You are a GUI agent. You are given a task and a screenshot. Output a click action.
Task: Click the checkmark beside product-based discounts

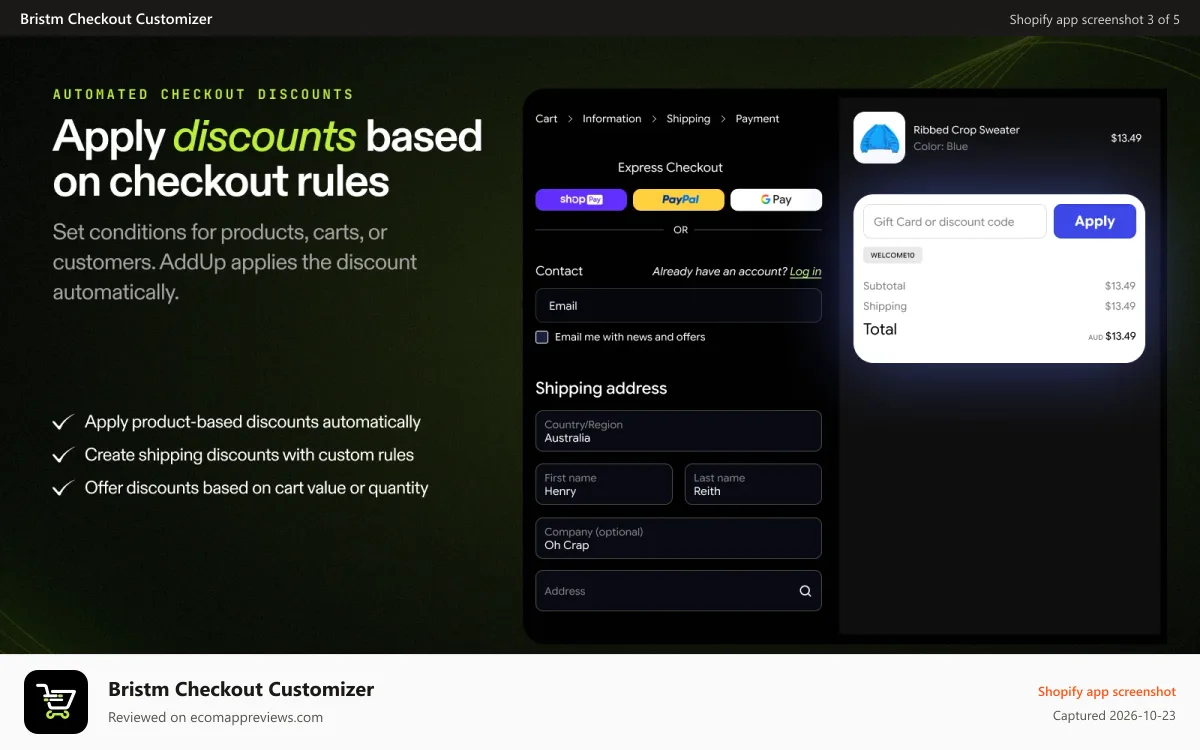pyautogui.click(x=63, y=422)
